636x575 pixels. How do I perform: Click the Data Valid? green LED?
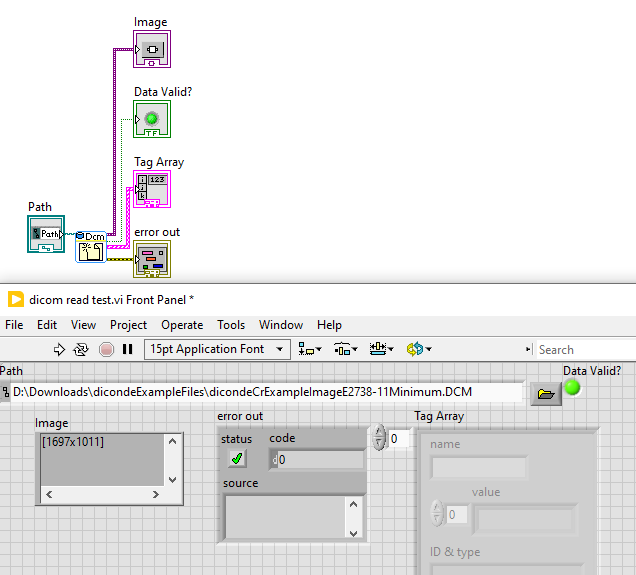click(x=573, y=387)
